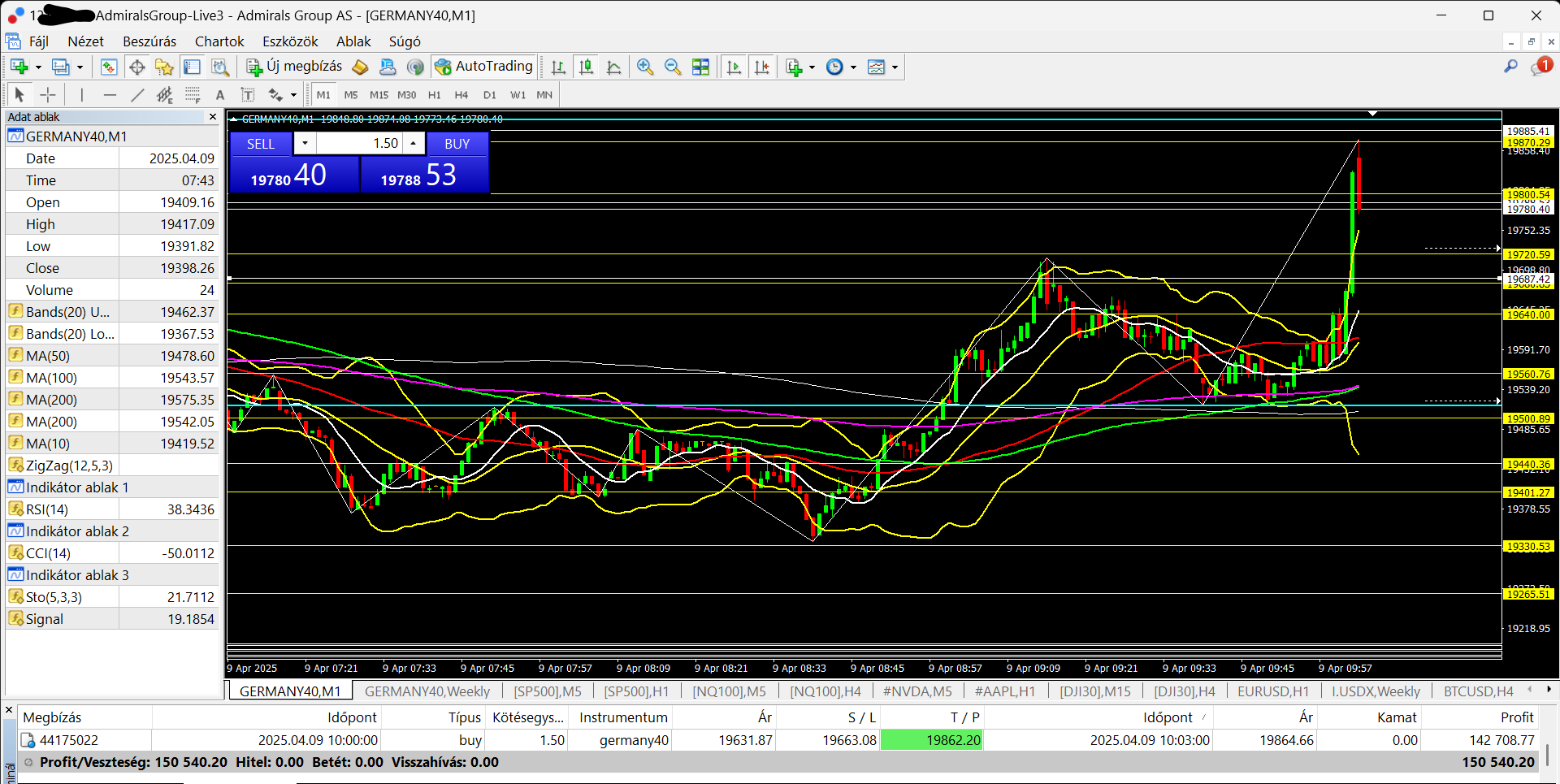This screenshot has height=784, width=1560.
Task: Click the Zoom In magnifier icon
Action: pos(645,67)
